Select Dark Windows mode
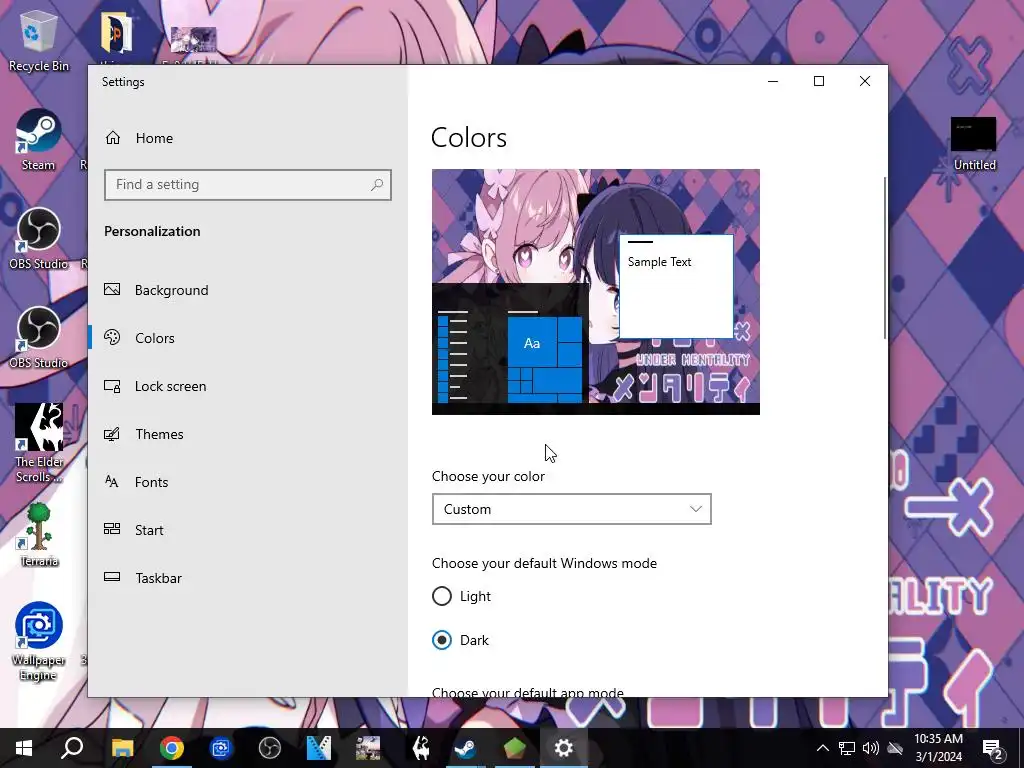Image resolution: width=1024 pixels, height=768 pixels. tap(460, 640)
